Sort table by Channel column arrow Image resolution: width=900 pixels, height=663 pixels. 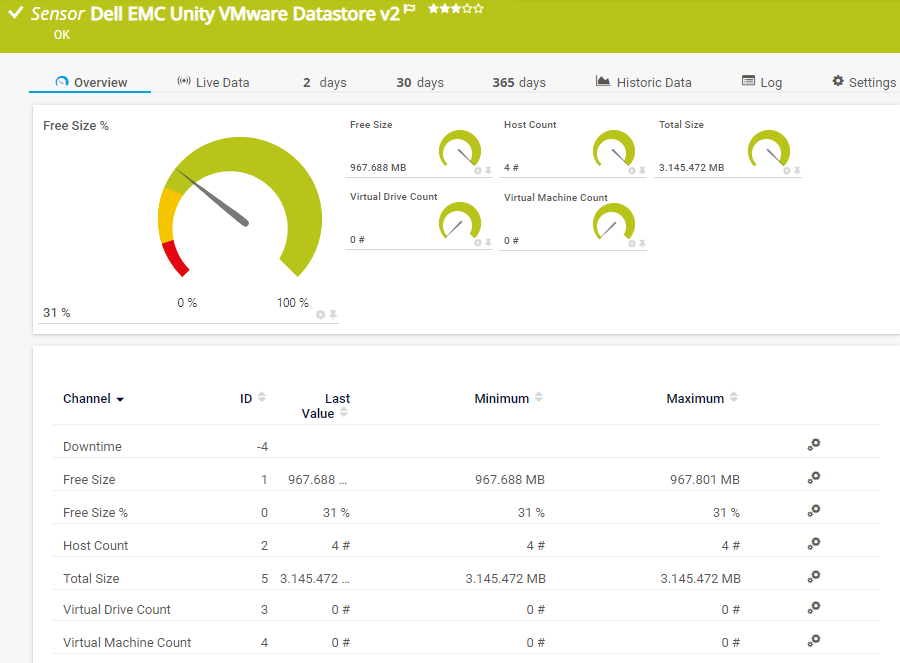pos(120,399)
